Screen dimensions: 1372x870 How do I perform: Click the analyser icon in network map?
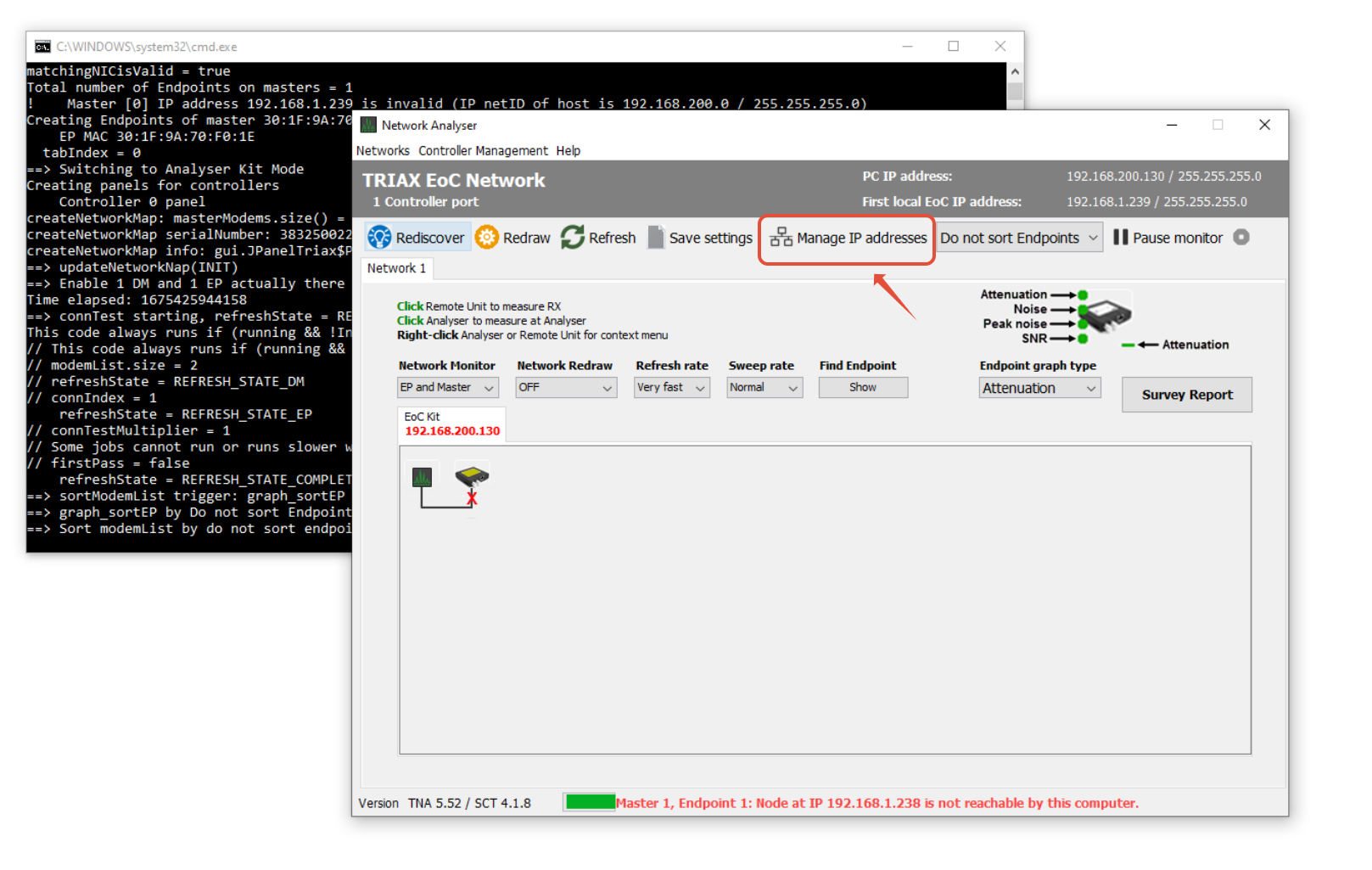(422, 477)
